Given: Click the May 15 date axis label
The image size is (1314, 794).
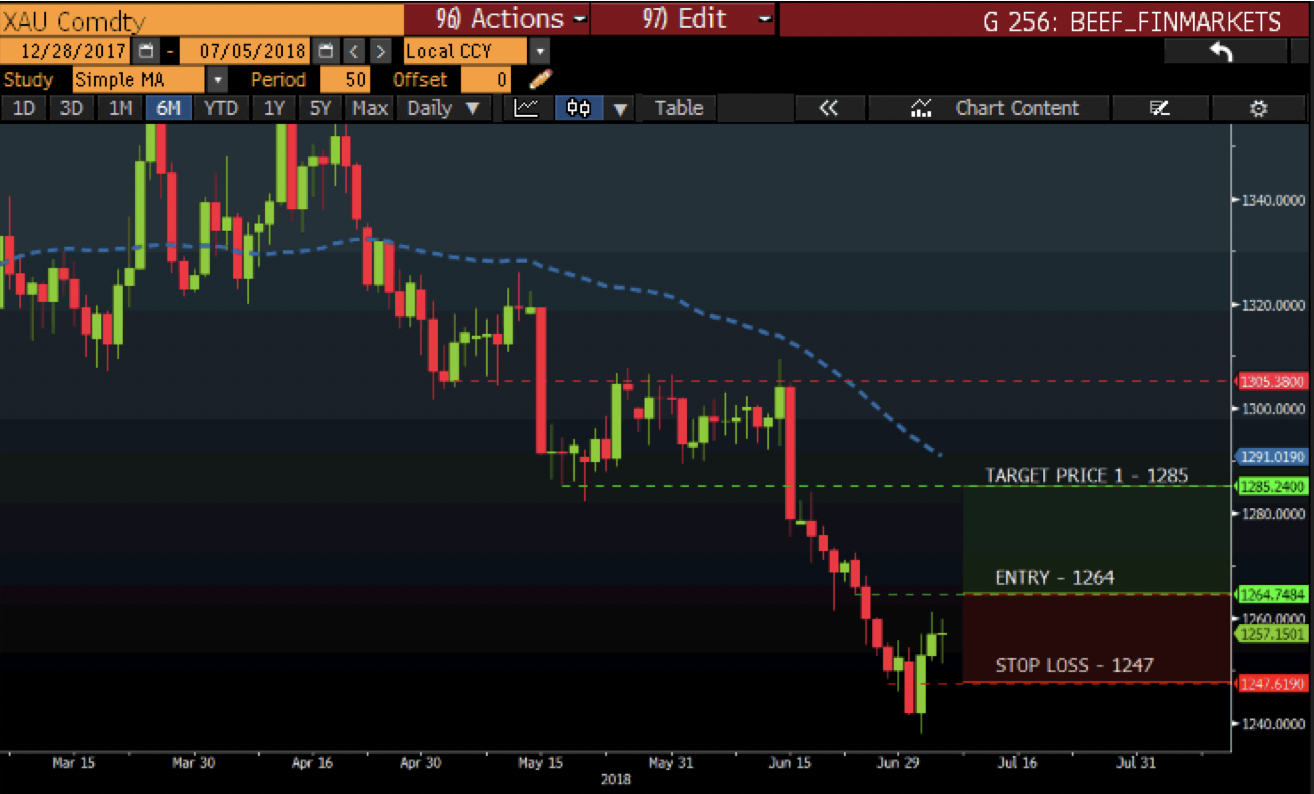Looking at the screenshot, I should point(540,763).
